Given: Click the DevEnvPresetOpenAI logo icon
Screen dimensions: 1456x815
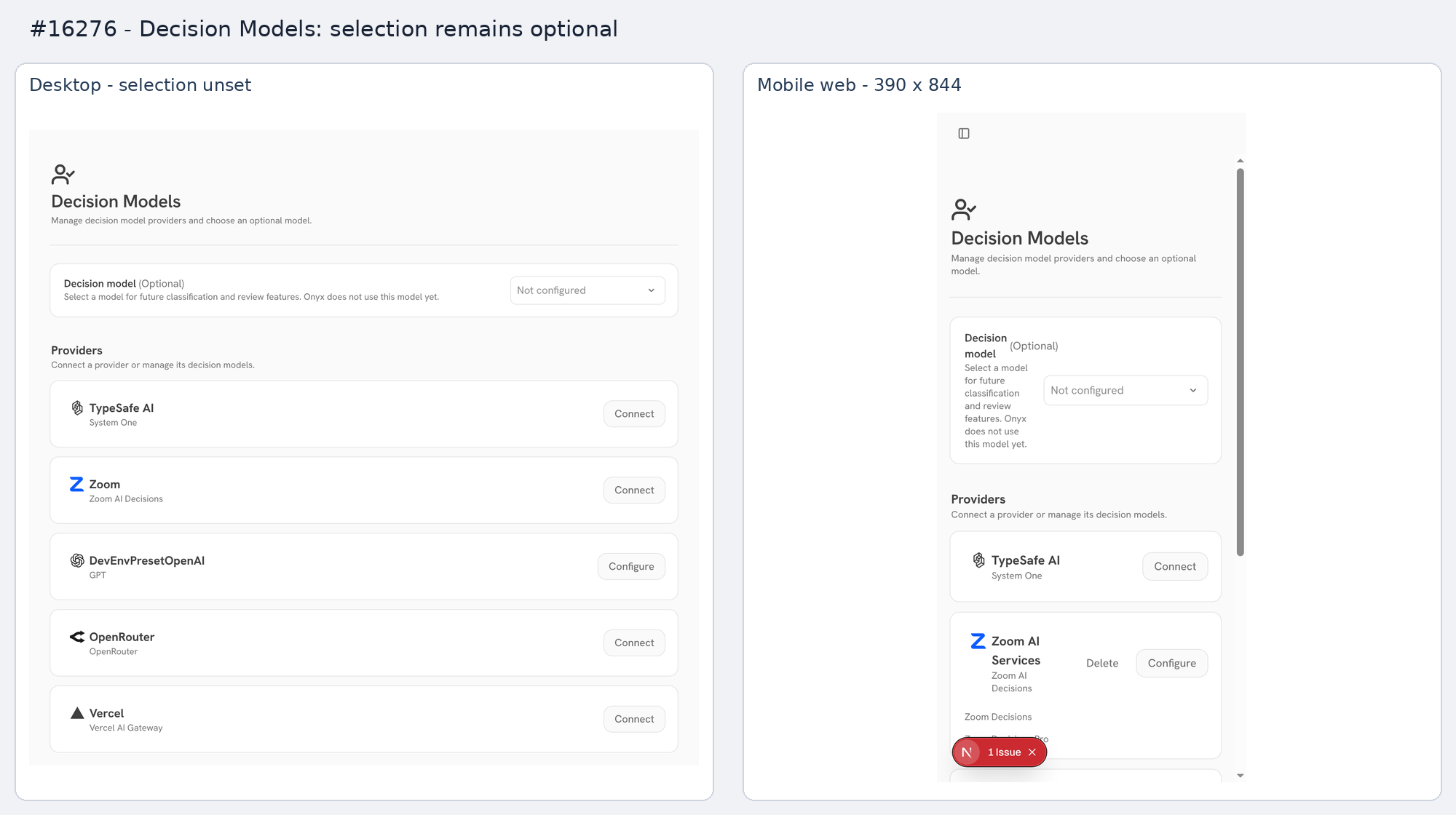Looking at the screenshot, I should pyautogui.click(x=77, y=560).
